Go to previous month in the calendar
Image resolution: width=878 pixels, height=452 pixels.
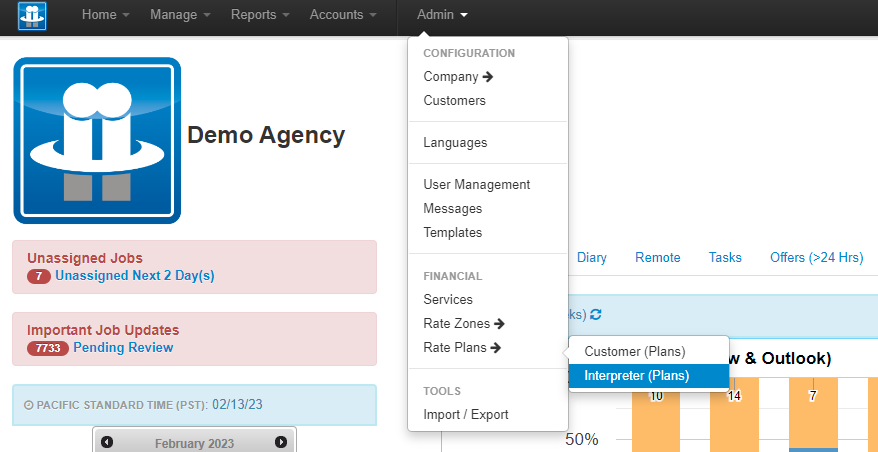[107, 442]
